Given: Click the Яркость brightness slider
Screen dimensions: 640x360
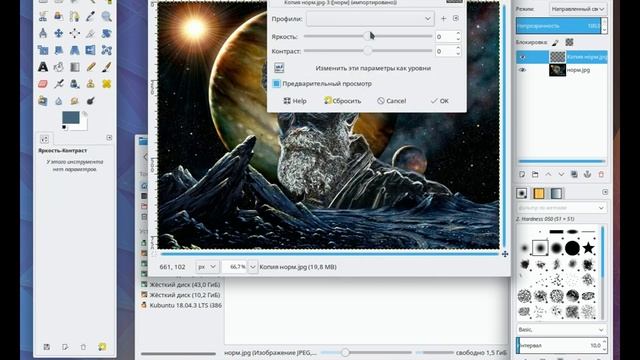Looking at the screenshot, I should 368,36.
